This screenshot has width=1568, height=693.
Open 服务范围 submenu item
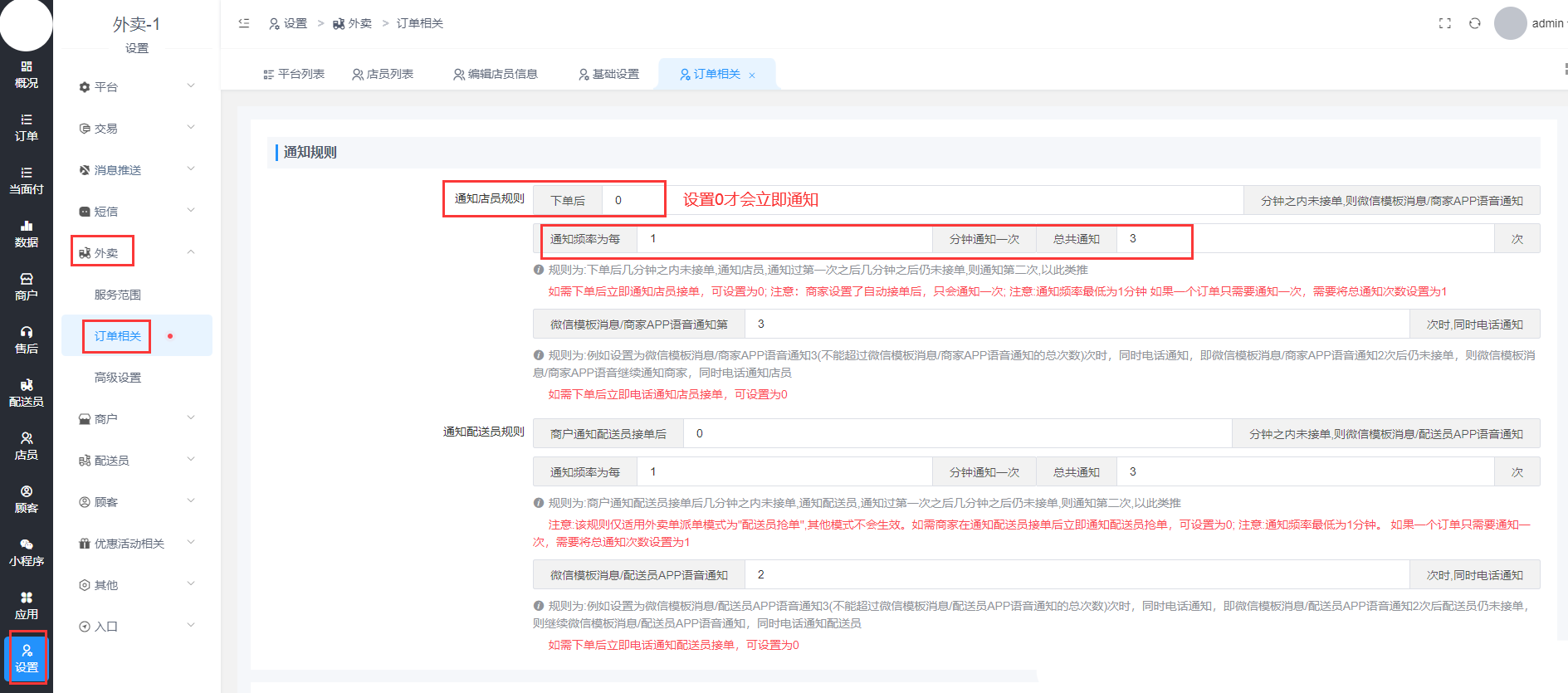[118, 295]
